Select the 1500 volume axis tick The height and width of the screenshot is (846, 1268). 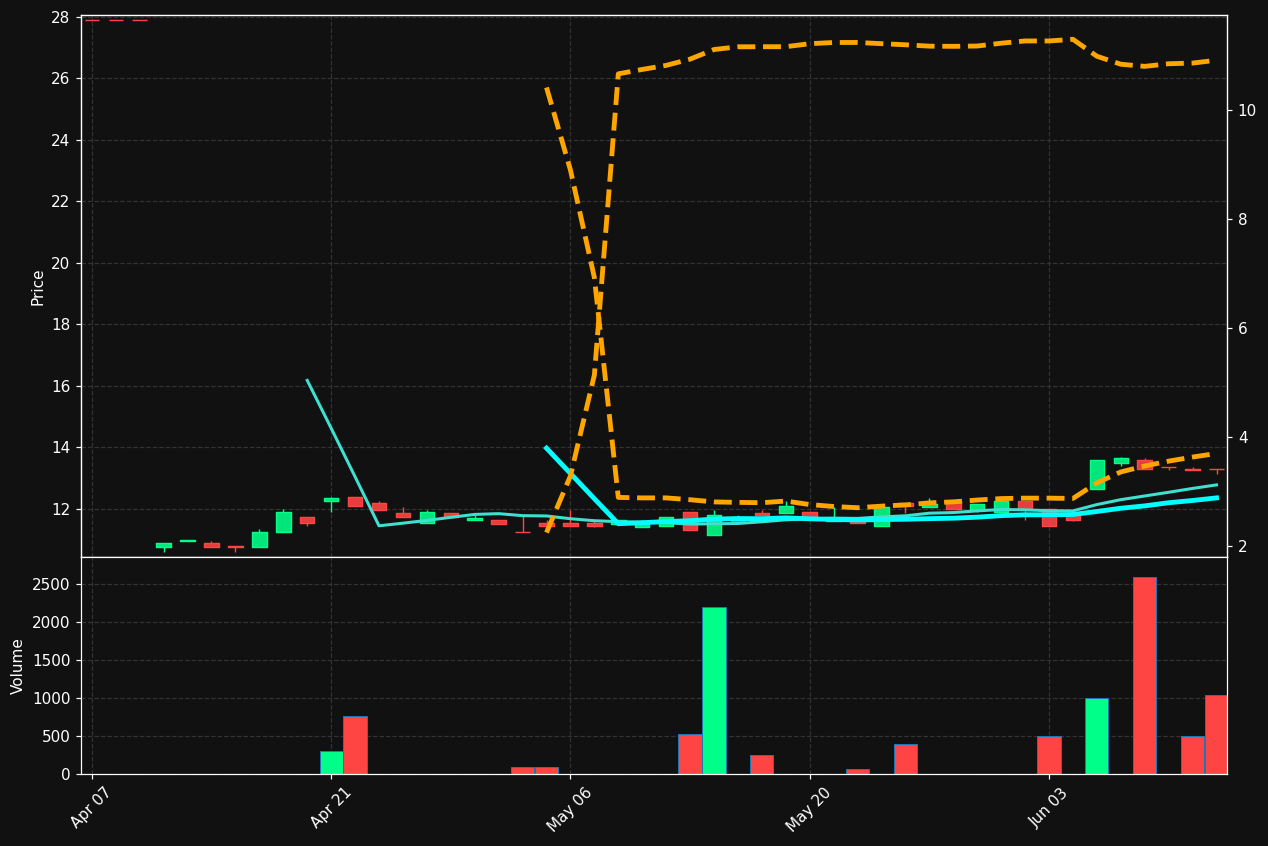52,660
